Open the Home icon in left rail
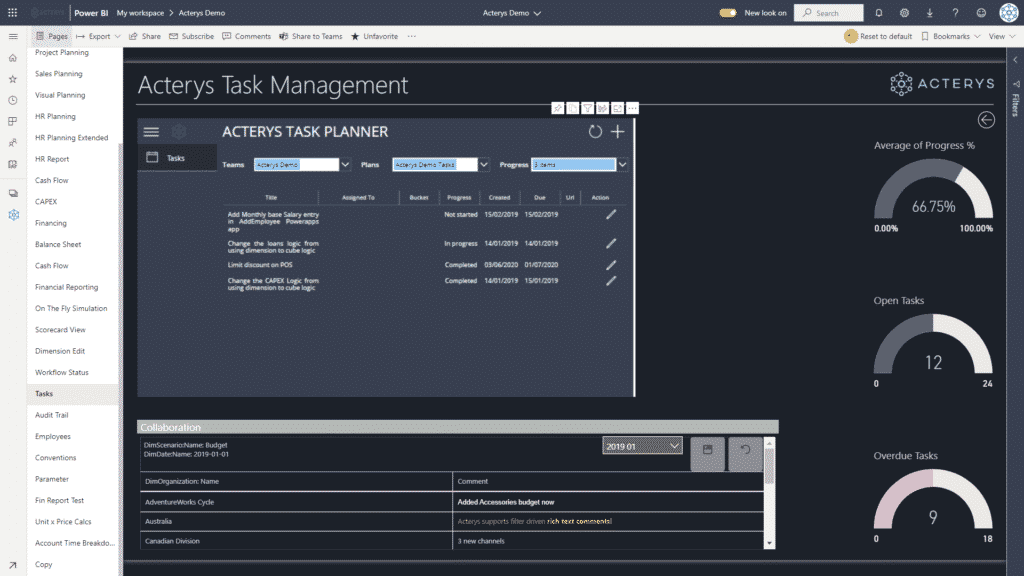This screenshot has width=1024, height=576. pos(13,58)
